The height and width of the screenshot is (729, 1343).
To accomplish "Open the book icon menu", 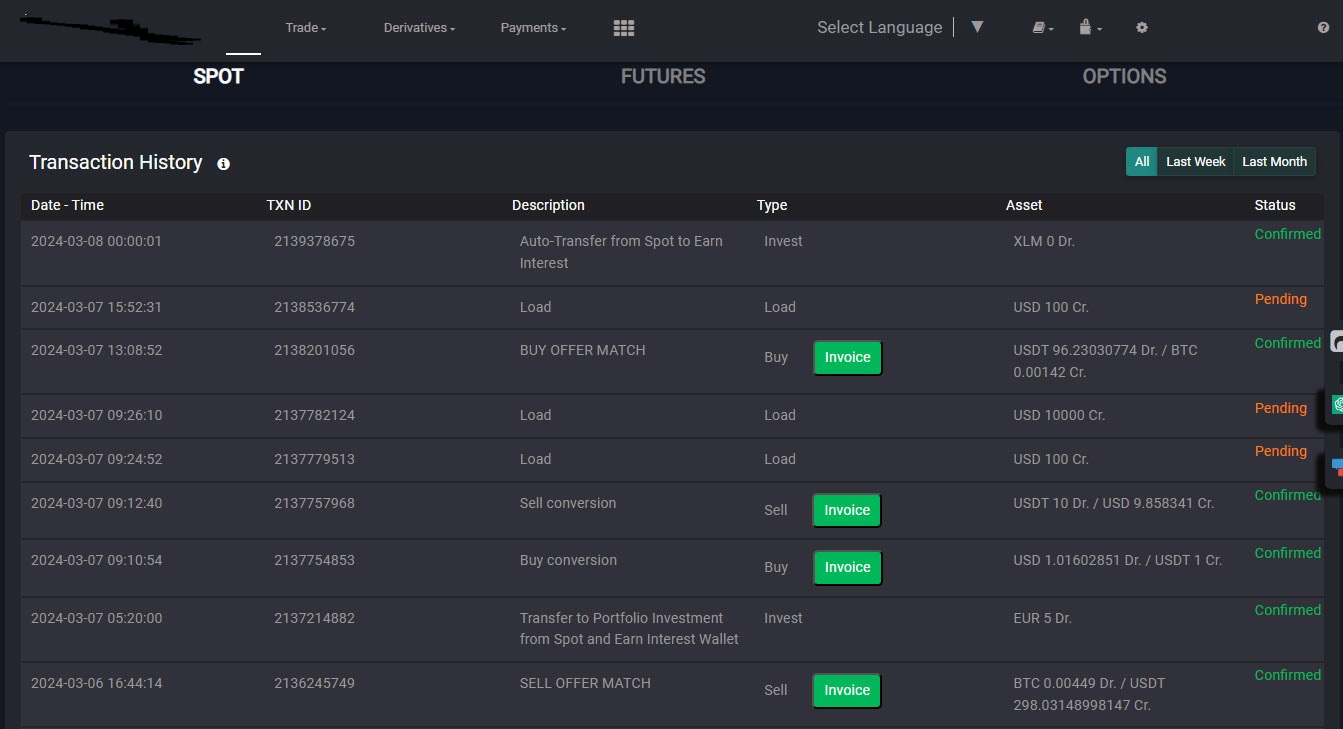I will tap(1042, 28).
